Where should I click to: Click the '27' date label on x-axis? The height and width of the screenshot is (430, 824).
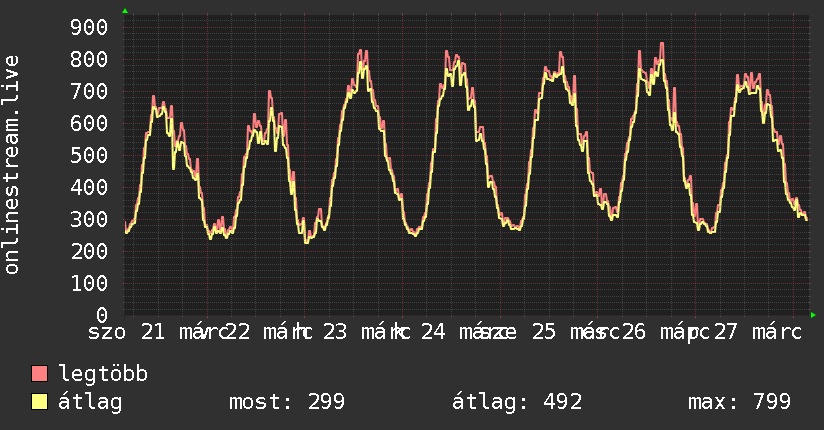[x=725, y=332]
